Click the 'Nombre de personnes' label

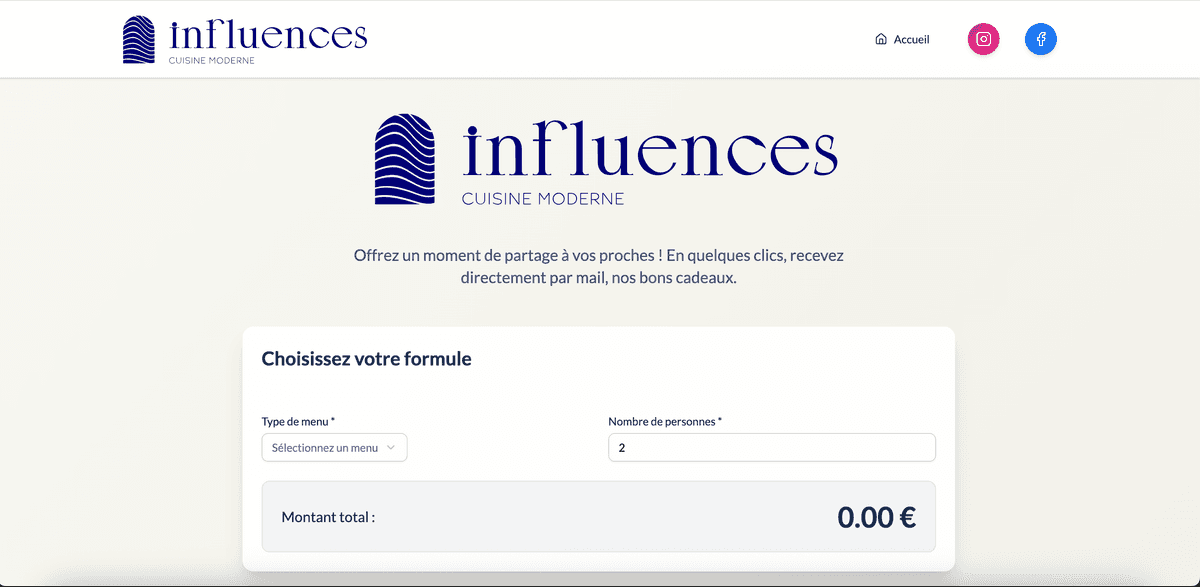[x=664, y=422]
